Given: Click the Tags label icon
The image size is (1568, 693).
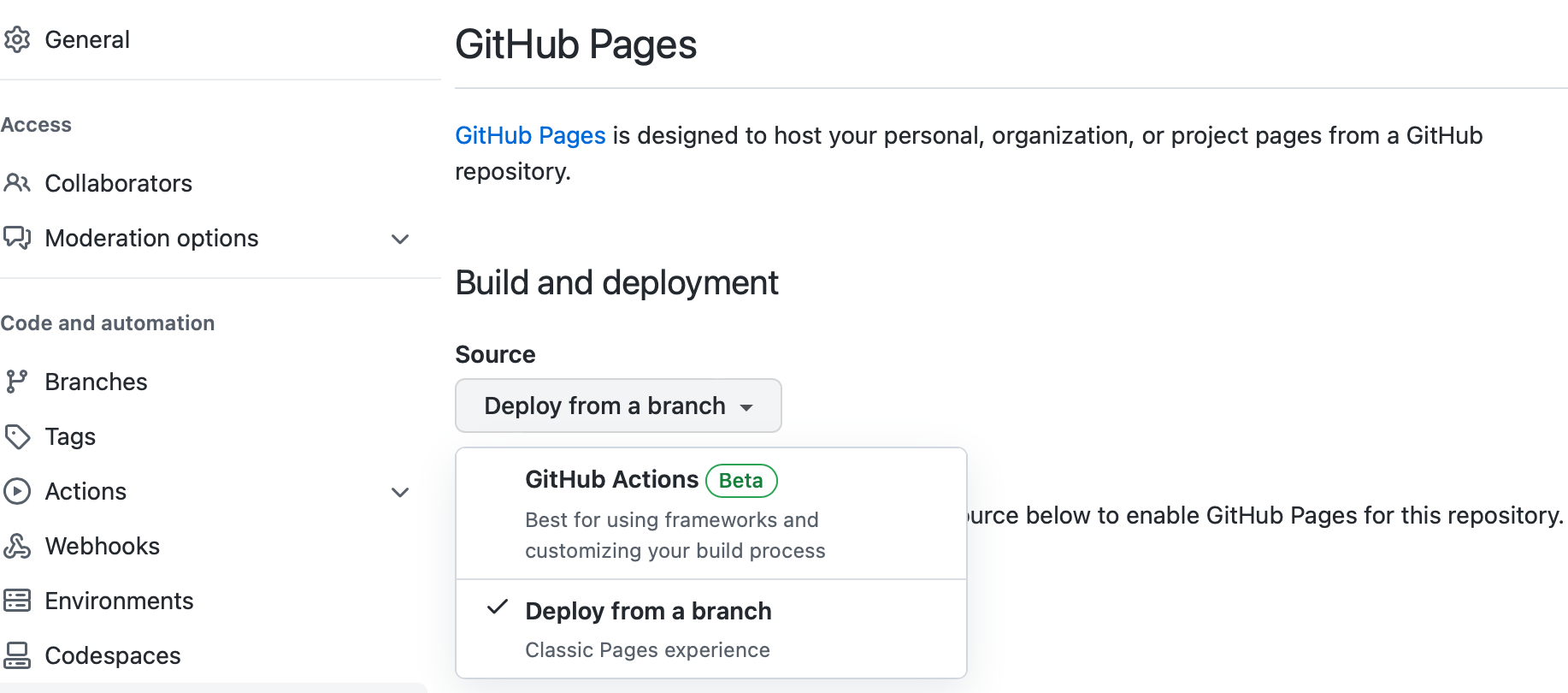Looking at the screenshot, I should coord(17,436).
